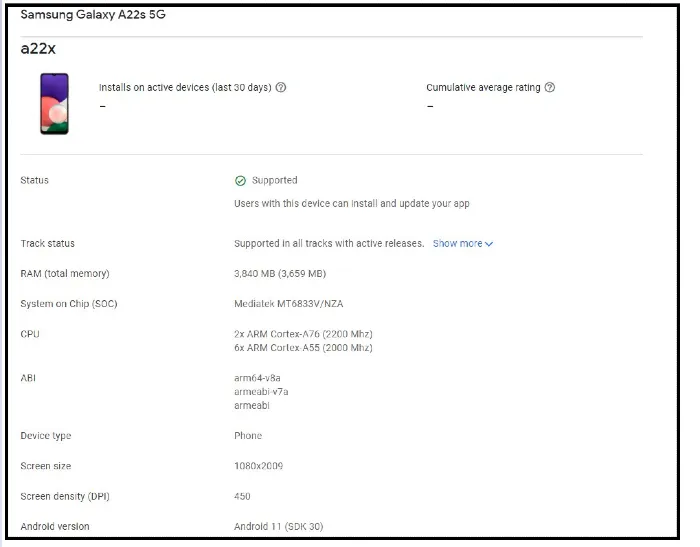Click the plain armeabi ABI entry
This screenshot has height=547, width=700.
[x=252, y=406]
